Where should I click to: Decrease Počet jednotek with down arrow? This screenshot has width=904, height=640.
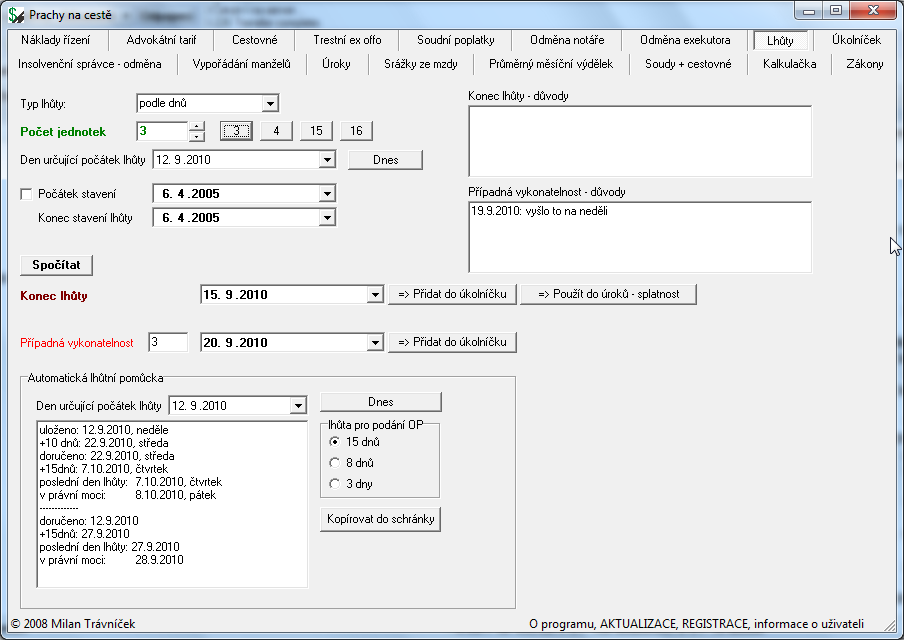[197, 137]
